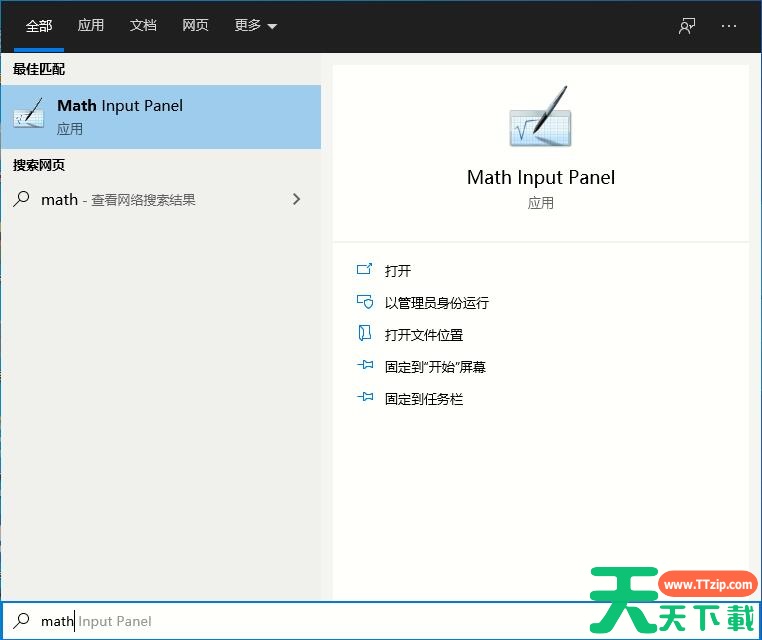Click the pin icon beside 固定到"开始"屏幕
Image resolution: width=762 pixels, height=640 pixels.
pos(364,367)
